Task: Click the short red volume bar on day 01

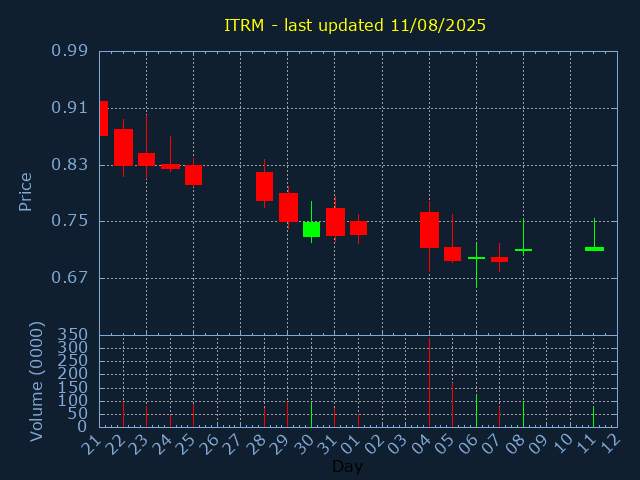Action: [x=358, y=421]
